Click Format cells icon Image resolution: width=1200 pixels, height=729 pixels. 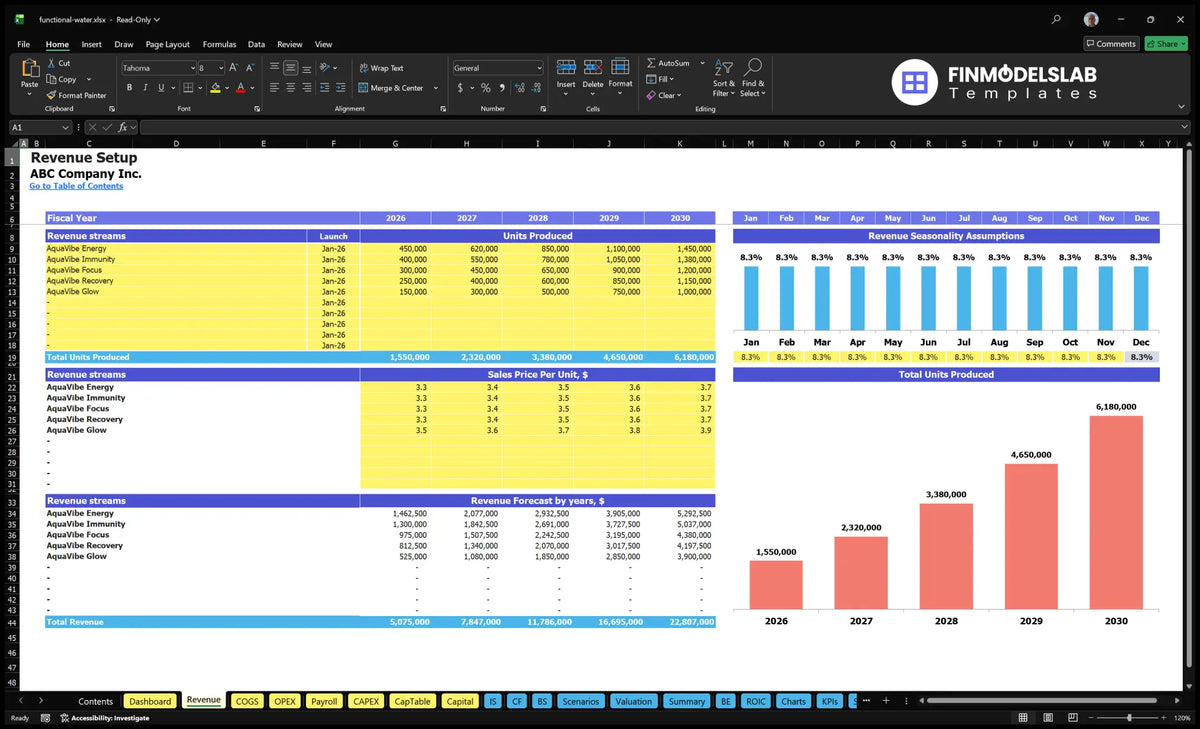pos(620,67)
